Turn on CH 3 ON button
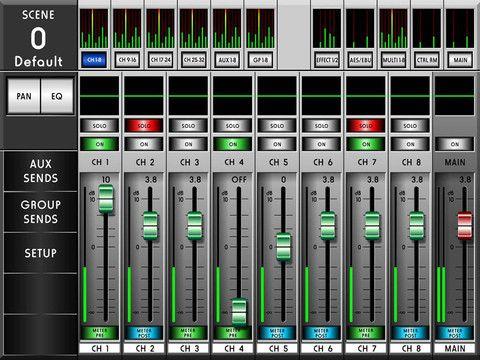The width and height of the screenshot is (480, 360). 188,144
